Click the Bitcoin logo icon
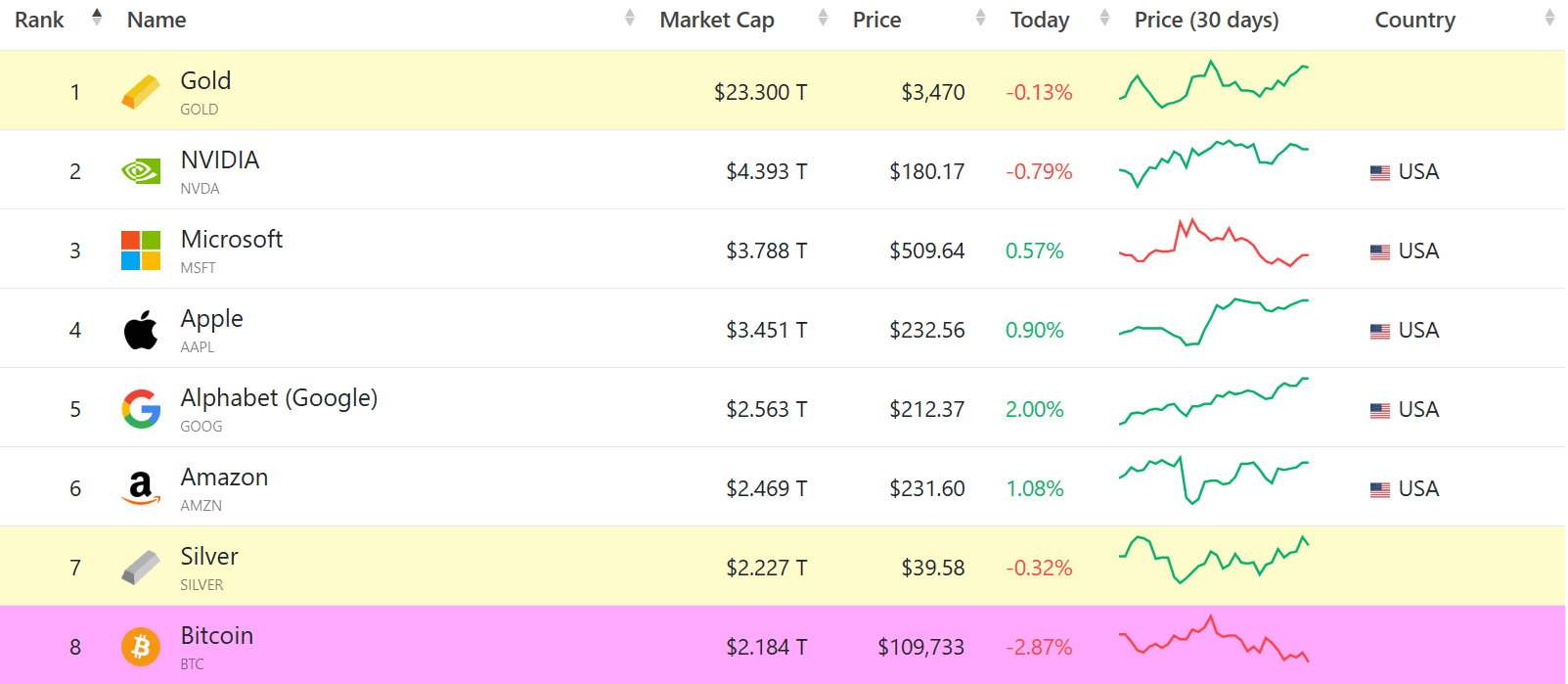The image size is (1568, 684). coord(141,647)
